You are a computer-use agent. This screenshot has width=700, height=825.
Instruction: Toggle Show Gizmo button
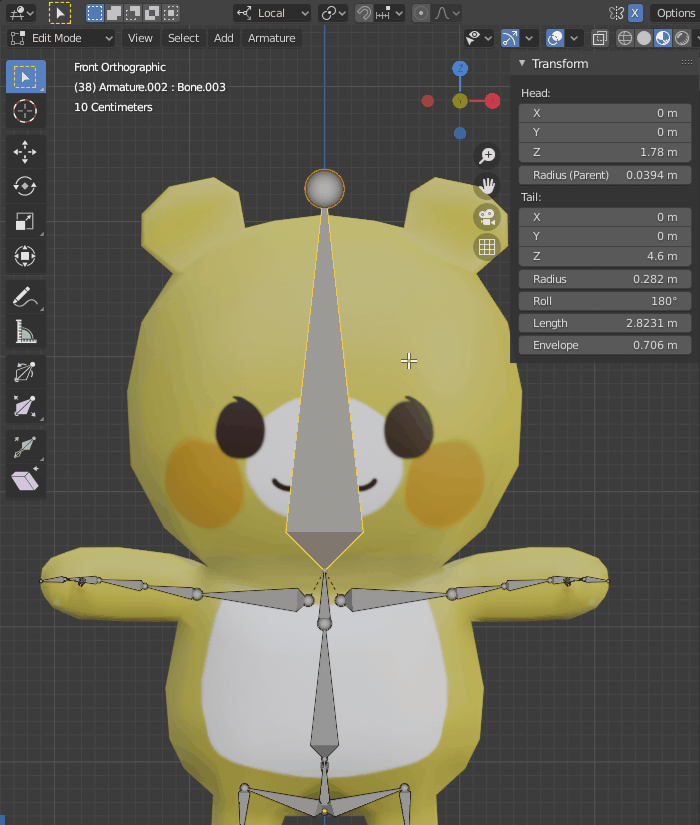pos(510,38)
